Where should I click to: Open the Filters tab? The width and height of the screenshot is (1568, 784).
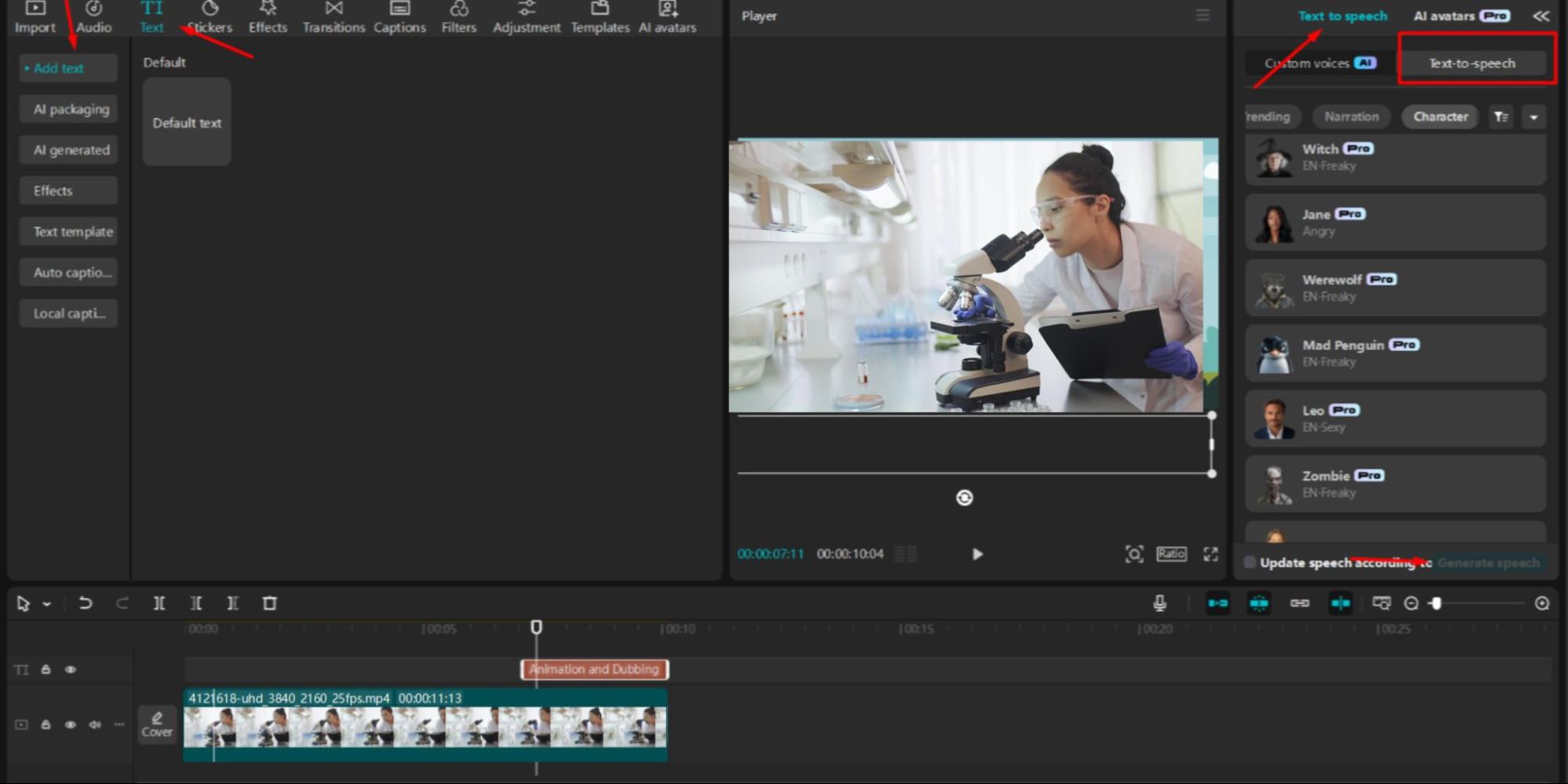459,17
